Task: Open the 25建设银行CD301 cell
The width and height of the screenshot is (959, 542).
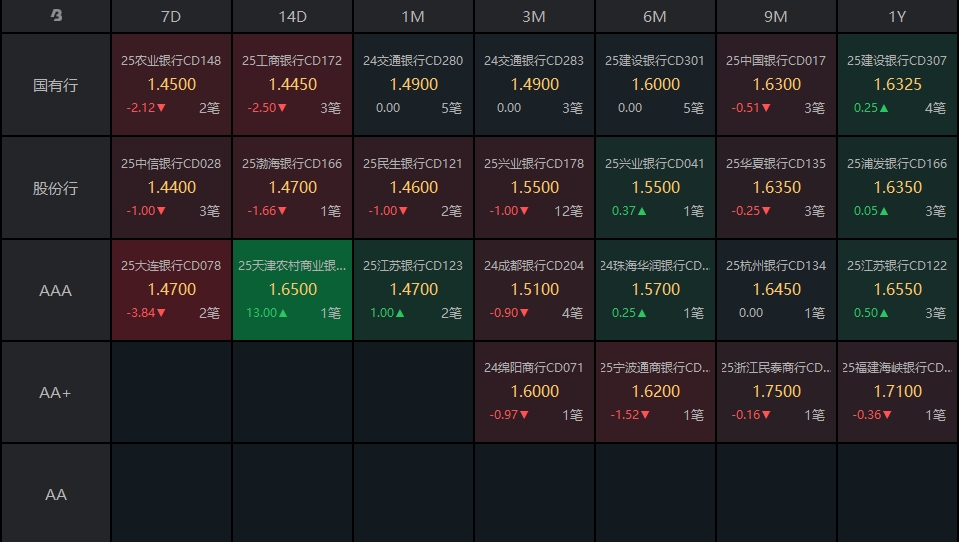Action: pyautogui.click(x=655, y=84)
